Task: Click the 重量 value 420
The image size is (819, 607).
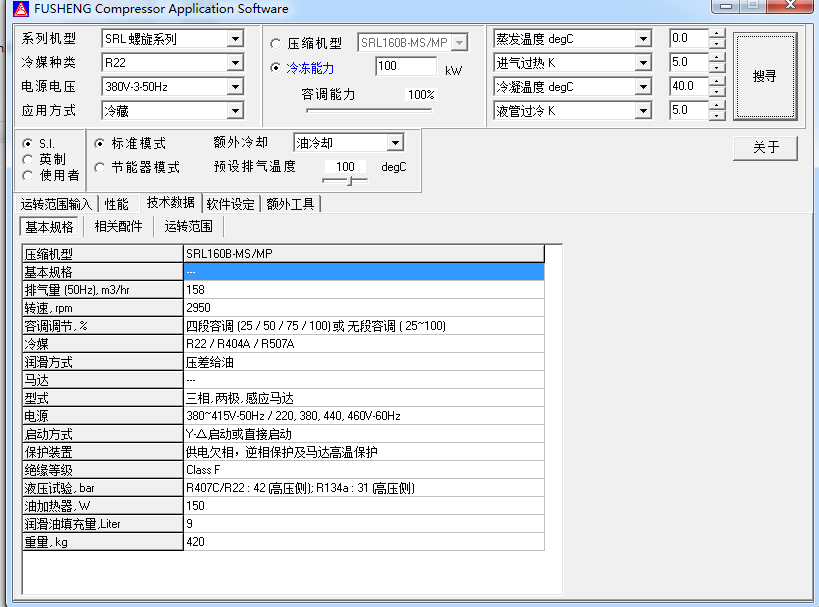Action: click(x=364, y=542)
